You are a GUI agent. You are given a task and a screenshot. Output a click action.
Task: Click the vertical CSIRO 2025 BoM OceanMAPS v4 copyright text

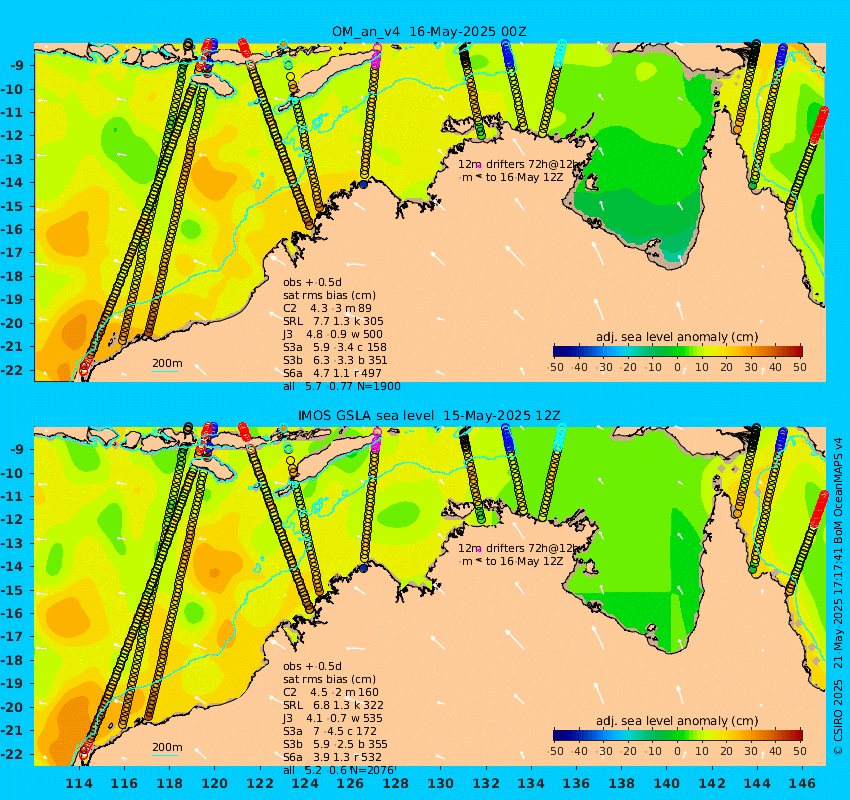(838, 596)
